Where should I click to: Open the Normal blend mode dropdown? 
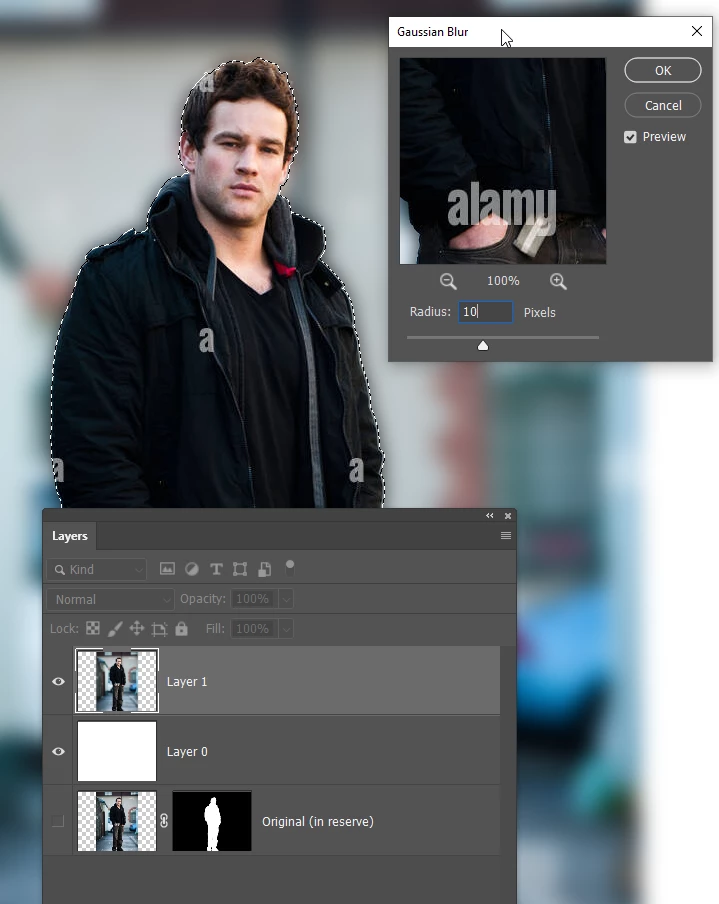tap(110, 600)
